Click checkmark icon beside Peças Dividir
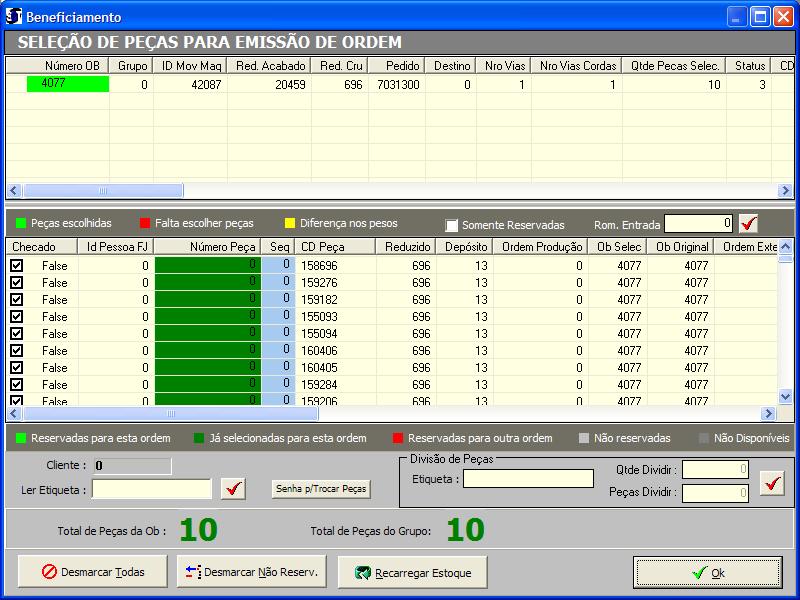 (x=772, y=483)
